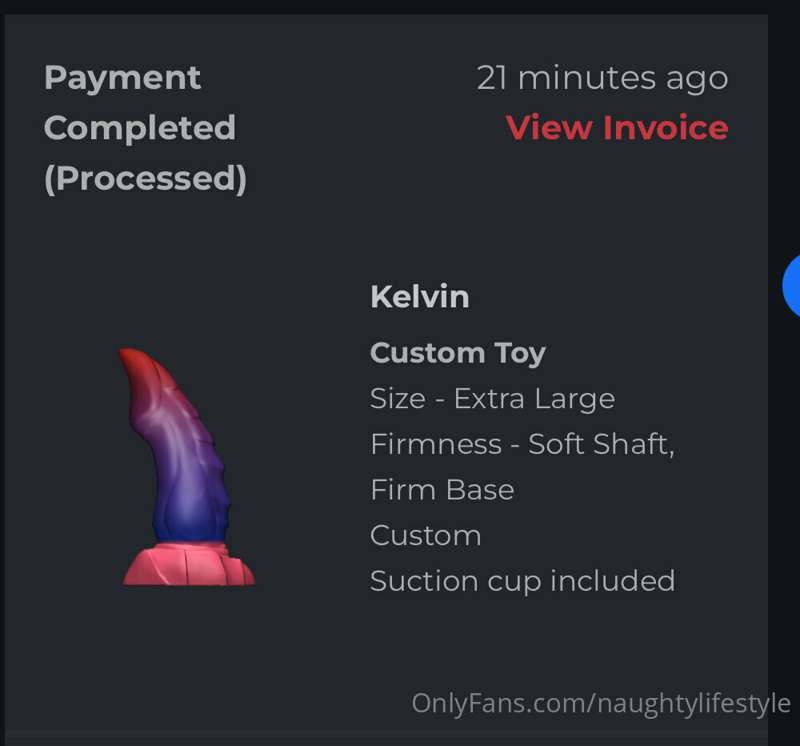Click the Size - Extra Large line
The width and height of the screenshot is (800, 746).
492,399
